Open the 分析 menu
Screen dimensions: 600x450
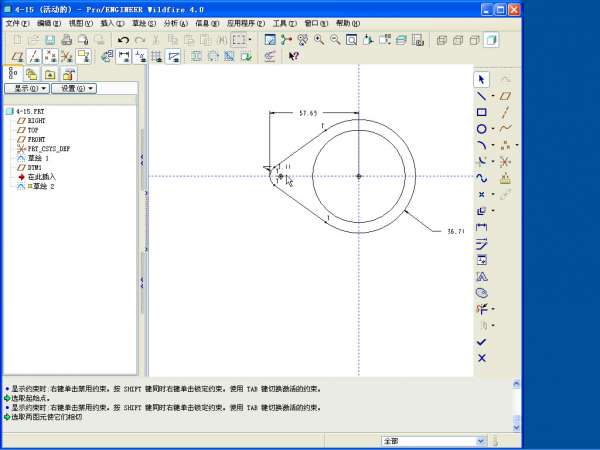[174, 22]
